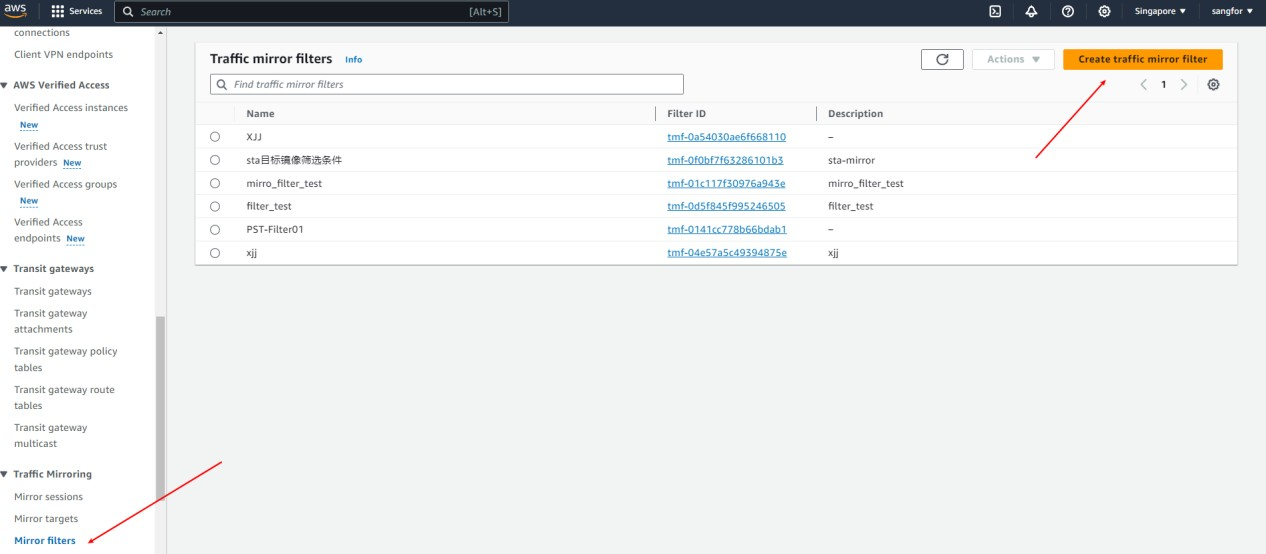Click the AWS logo home icon
The width and height of the screenshot is (1266, 554).
15,11
